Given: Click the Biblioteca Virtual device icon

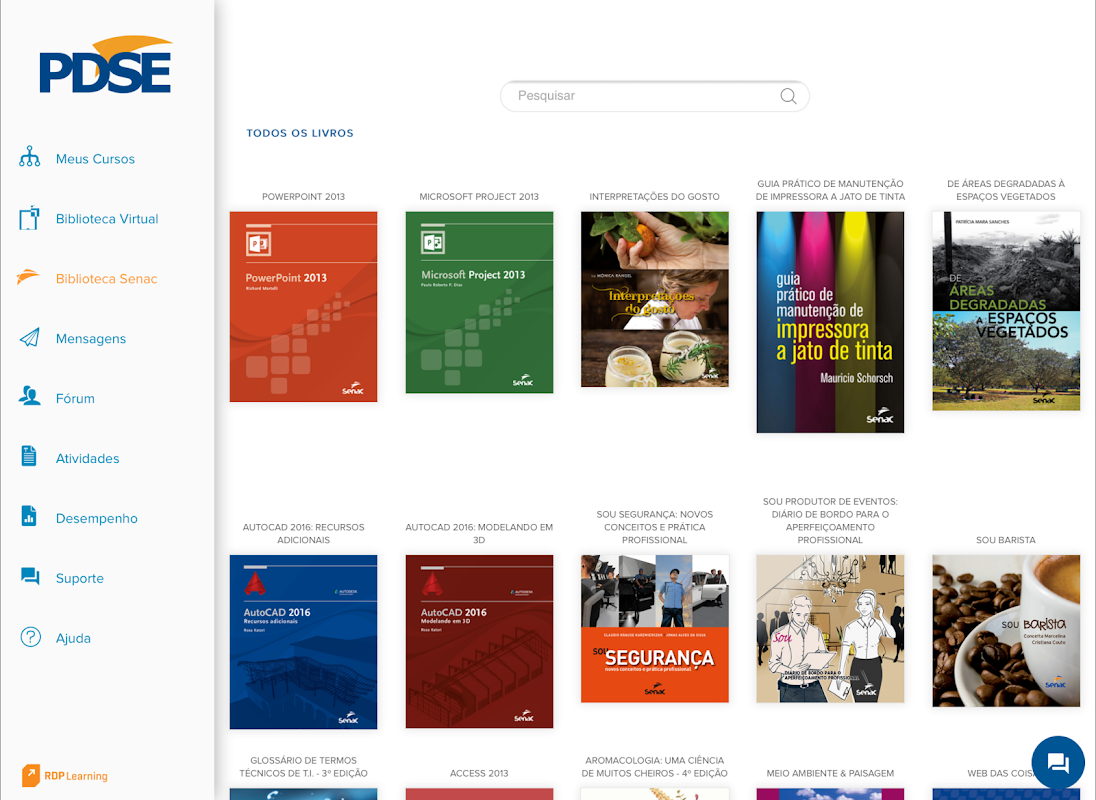Looking at the screenshot, I should point(29,219).
